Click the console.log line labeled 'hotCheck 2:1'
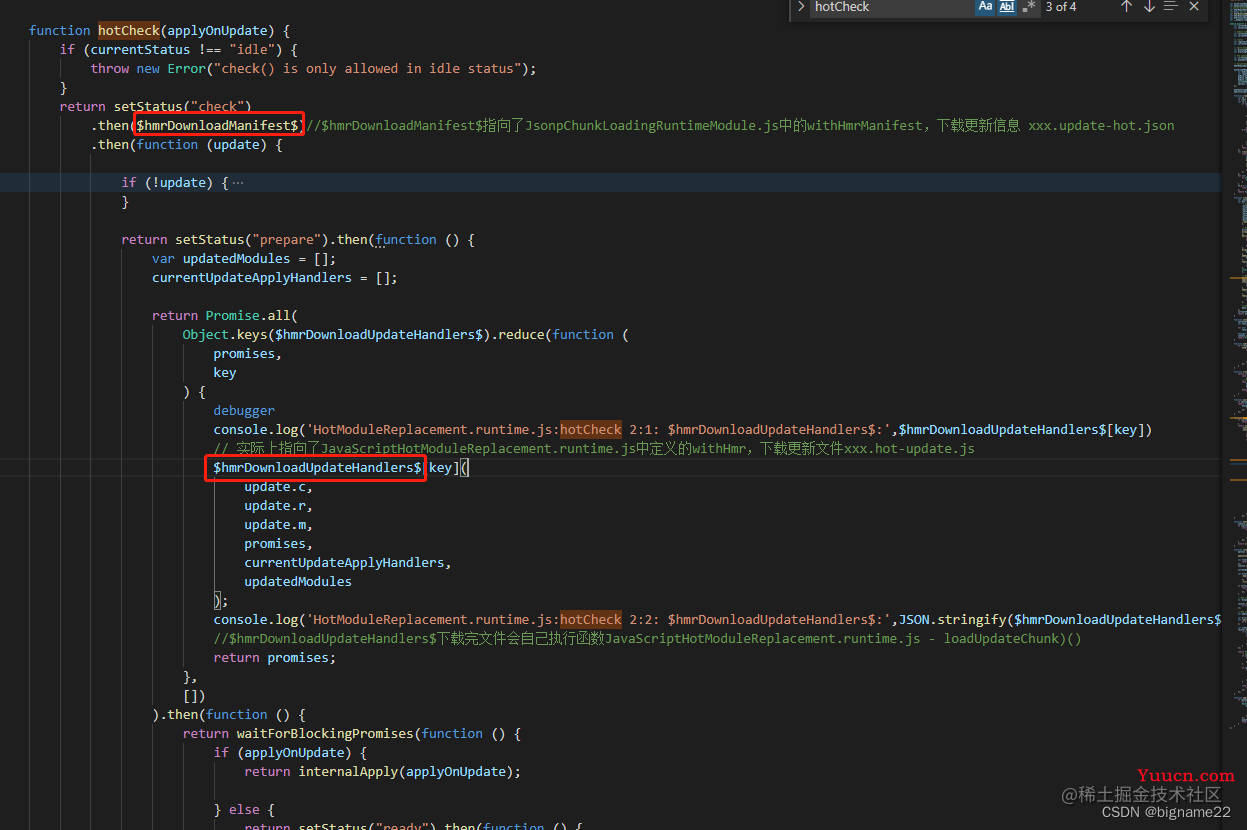This screenshot has height=830, width=1247. pyautogui.click(x=683, y=430)
